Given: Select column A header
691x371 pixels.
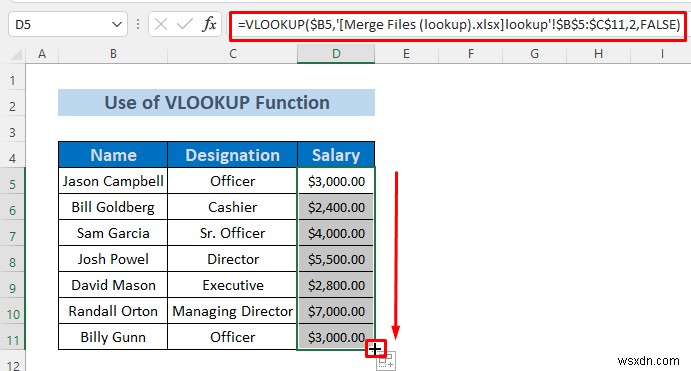Looking at the screenshot, I should [x=42, y=54].
